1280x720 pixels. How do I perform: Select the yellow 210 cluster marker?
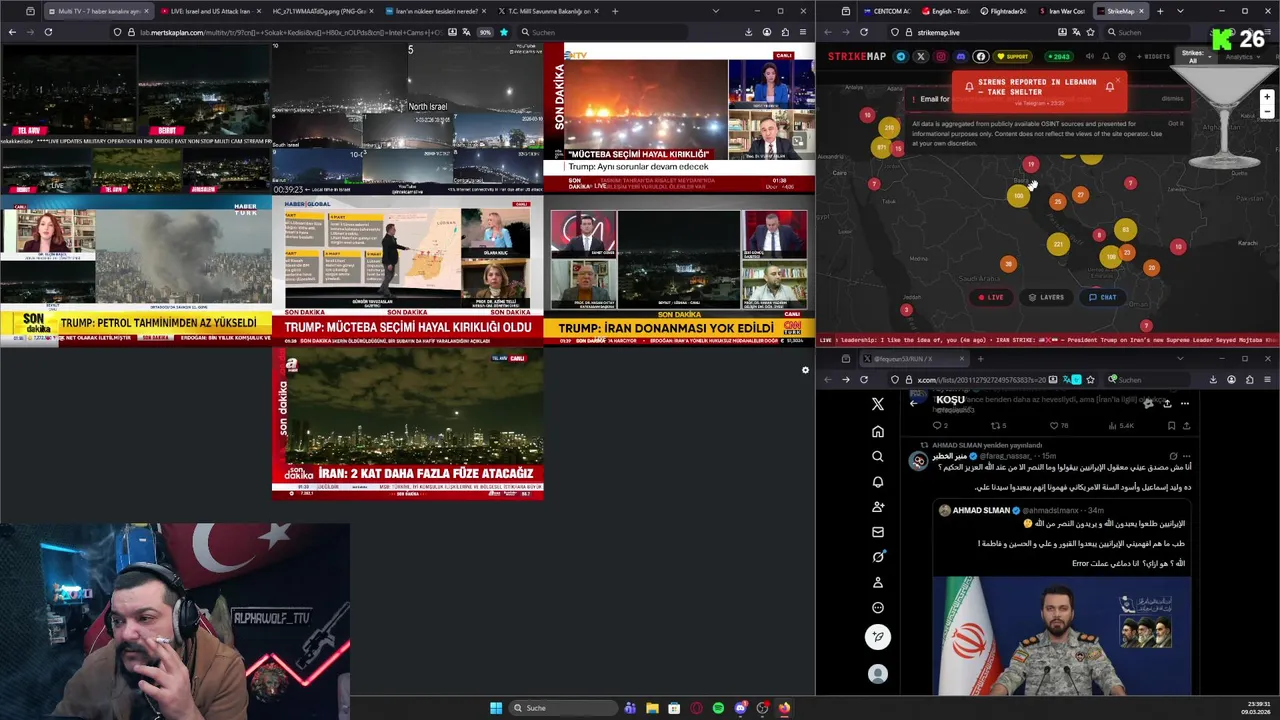(x=889, y=128)
